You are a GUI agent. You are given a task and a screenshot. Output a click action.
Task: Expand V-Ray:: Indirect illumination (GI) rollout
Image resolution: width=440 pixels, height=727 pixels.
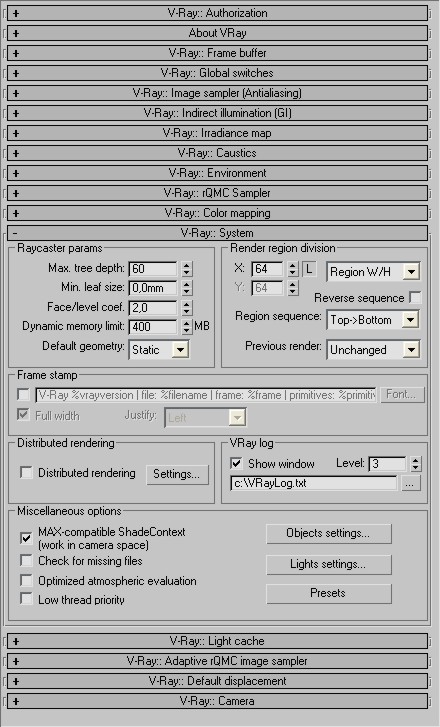click(217, 113)
